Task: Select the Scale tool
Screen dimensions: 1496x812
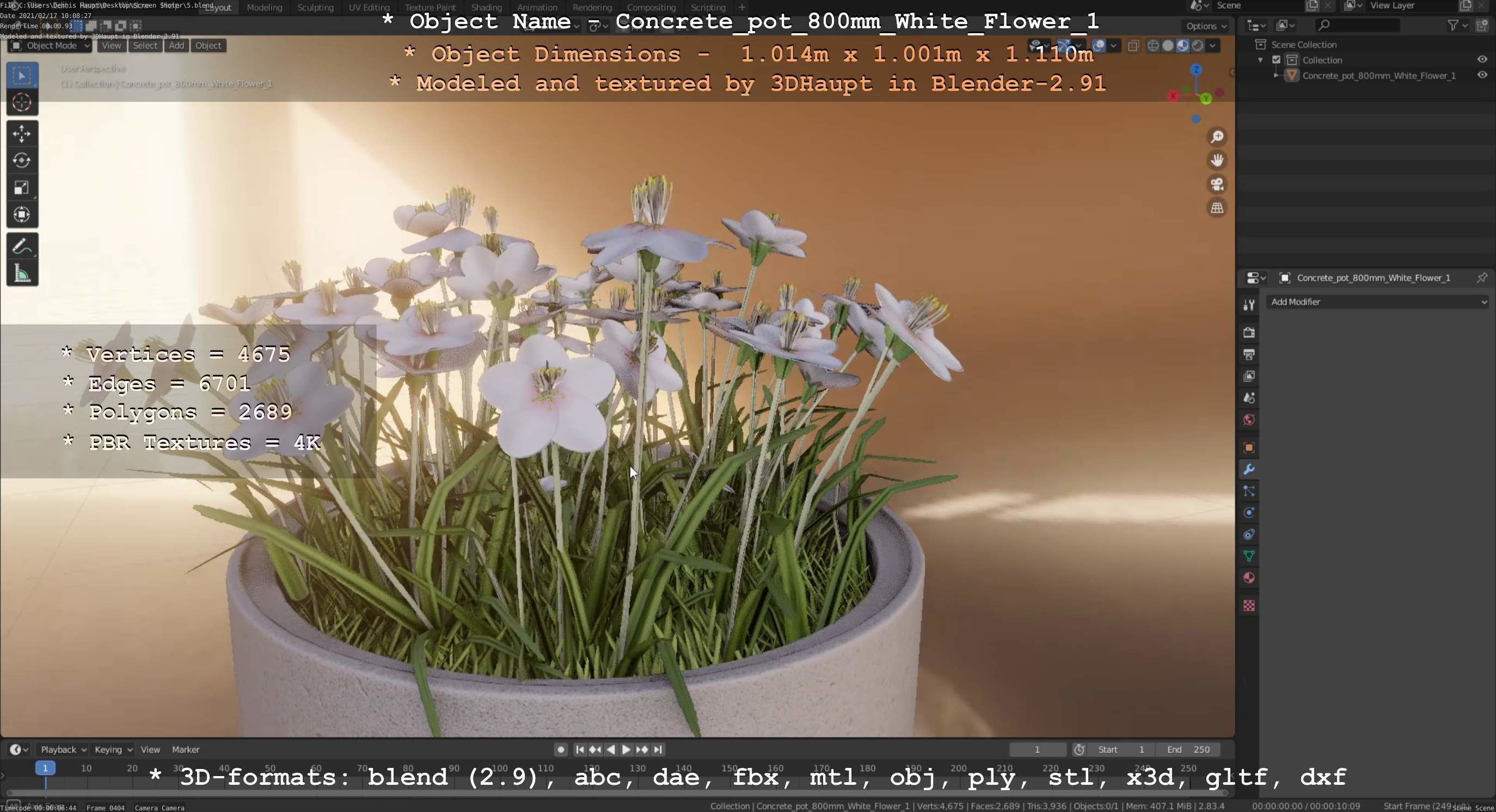Action: click(22, 188)
